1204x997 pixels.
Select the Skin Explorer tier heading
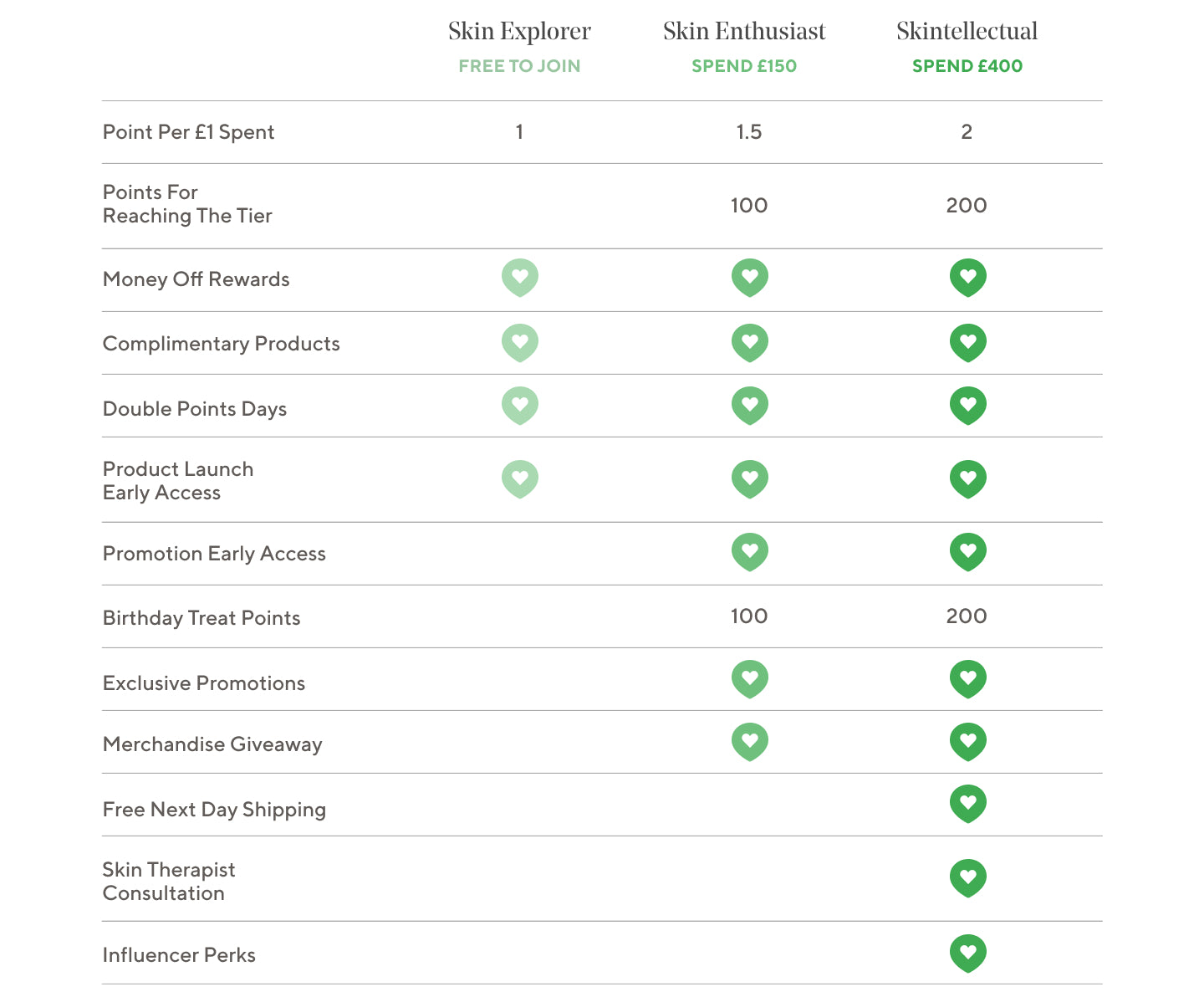(519, 32)
